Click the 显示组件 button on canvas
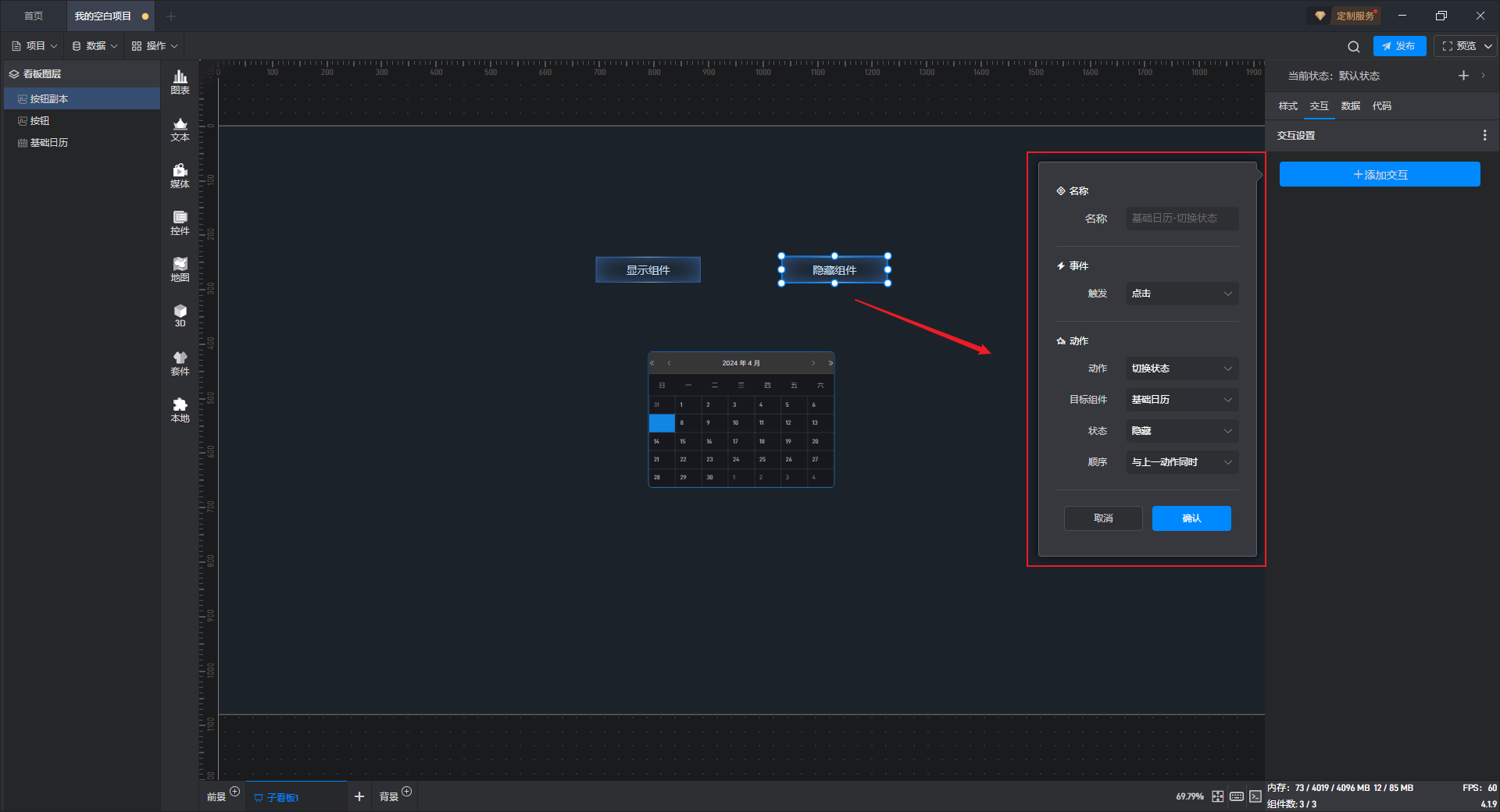1500x812 pixels. (648, 270)
